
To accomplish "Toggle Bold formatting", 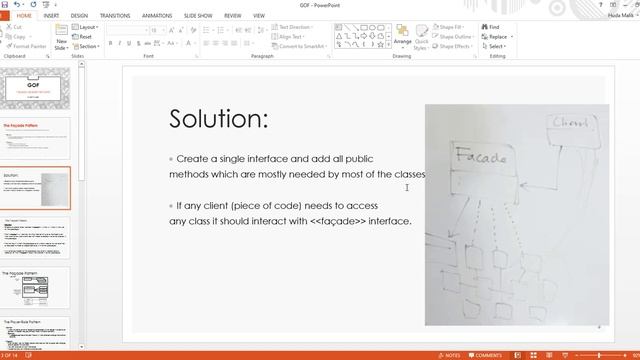I will pyautogui.click(x=110, y=43).
